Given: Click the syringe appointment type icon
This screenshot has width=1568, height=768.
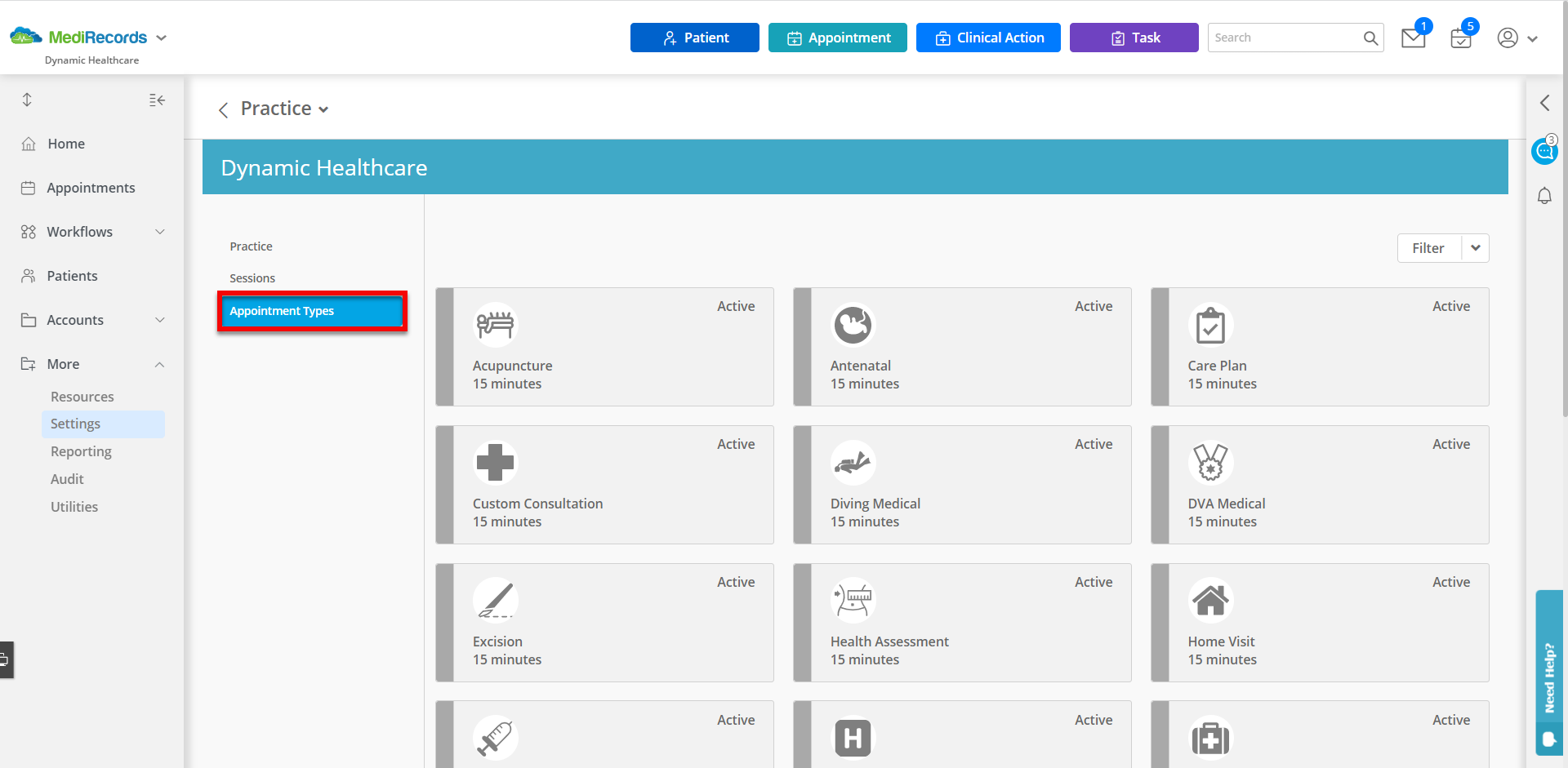Looking at the screenshot, I should (495, 739).
